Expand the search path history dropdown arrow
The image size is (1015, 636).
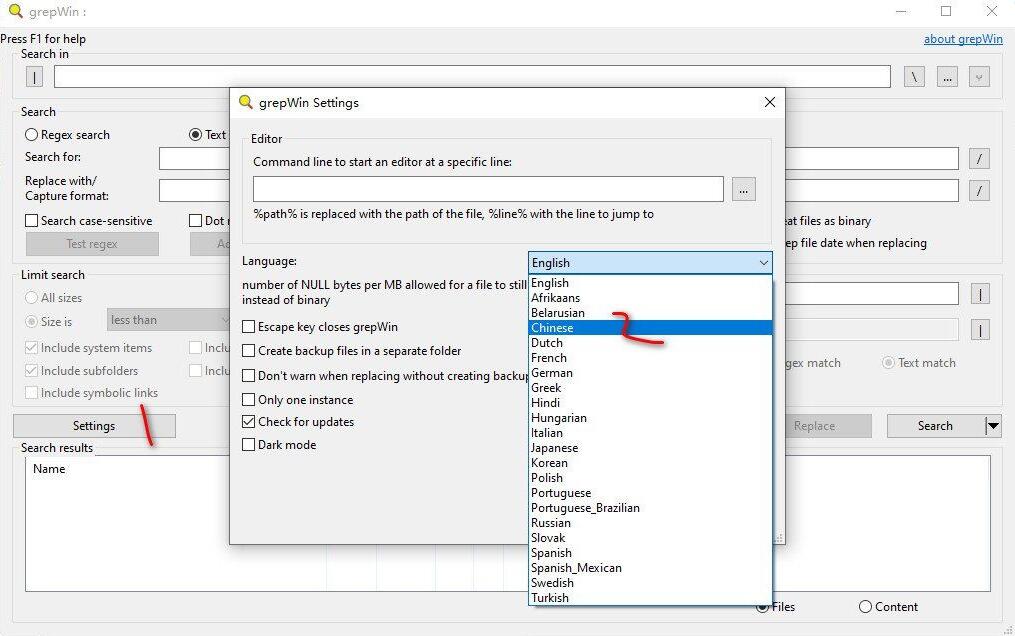tap(979, 77)
